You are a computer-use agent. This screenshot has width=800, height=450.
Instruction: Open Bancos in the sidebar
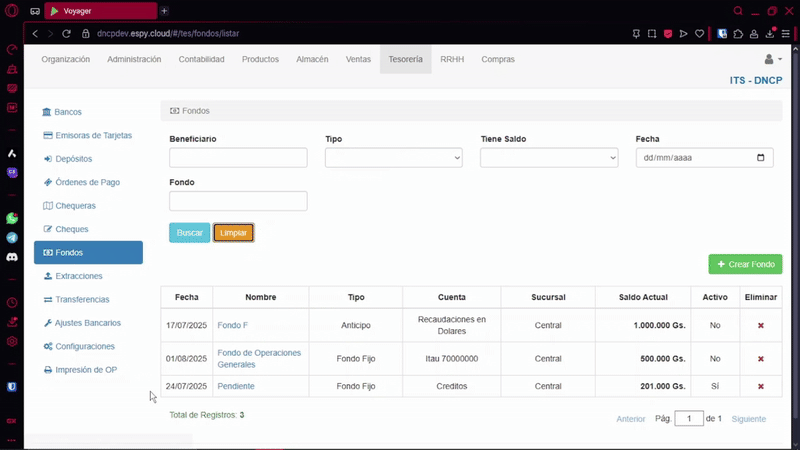click(x=68, y=112)
